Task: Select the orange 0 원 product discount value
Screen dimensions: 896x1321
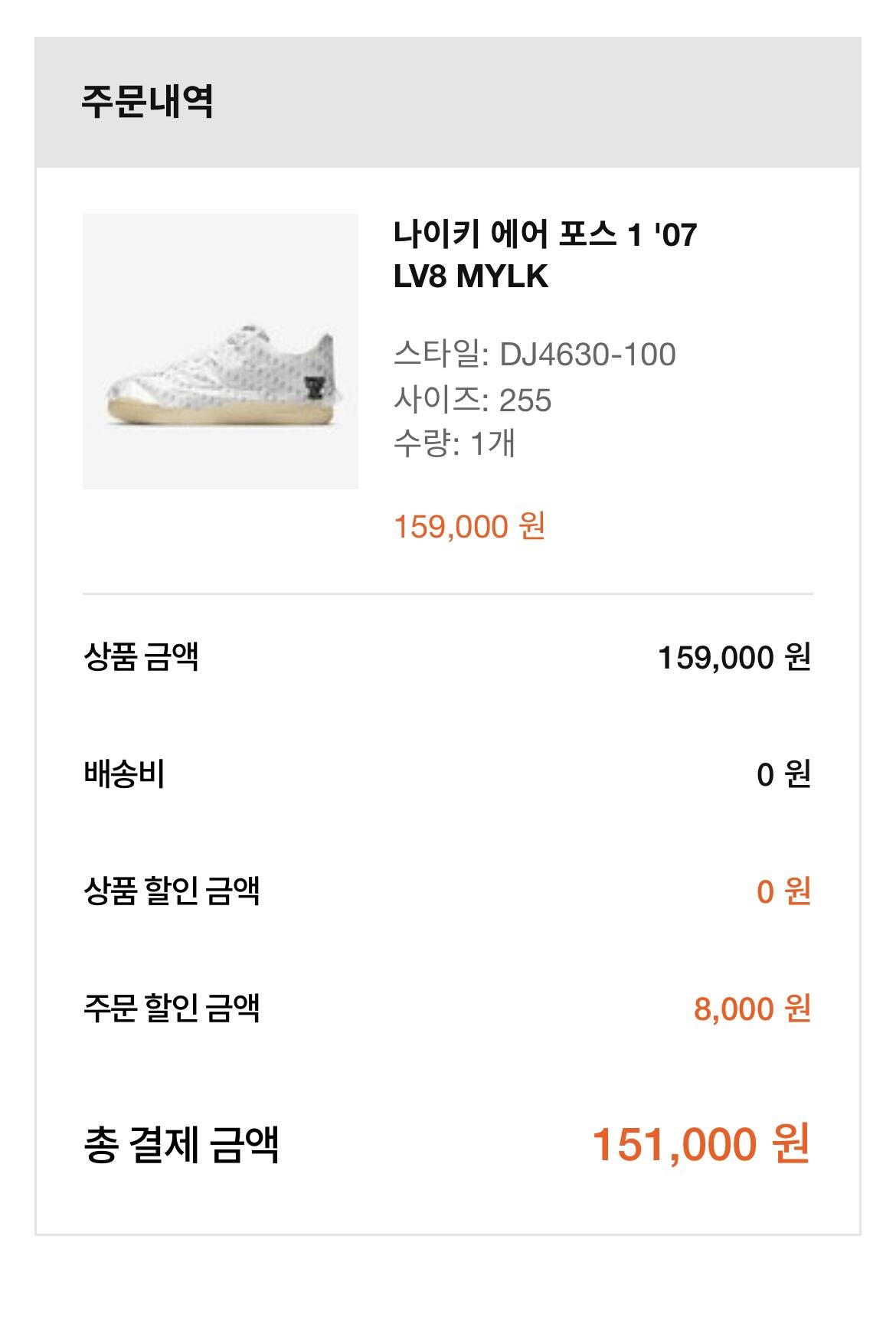Action: coord(783,892)
